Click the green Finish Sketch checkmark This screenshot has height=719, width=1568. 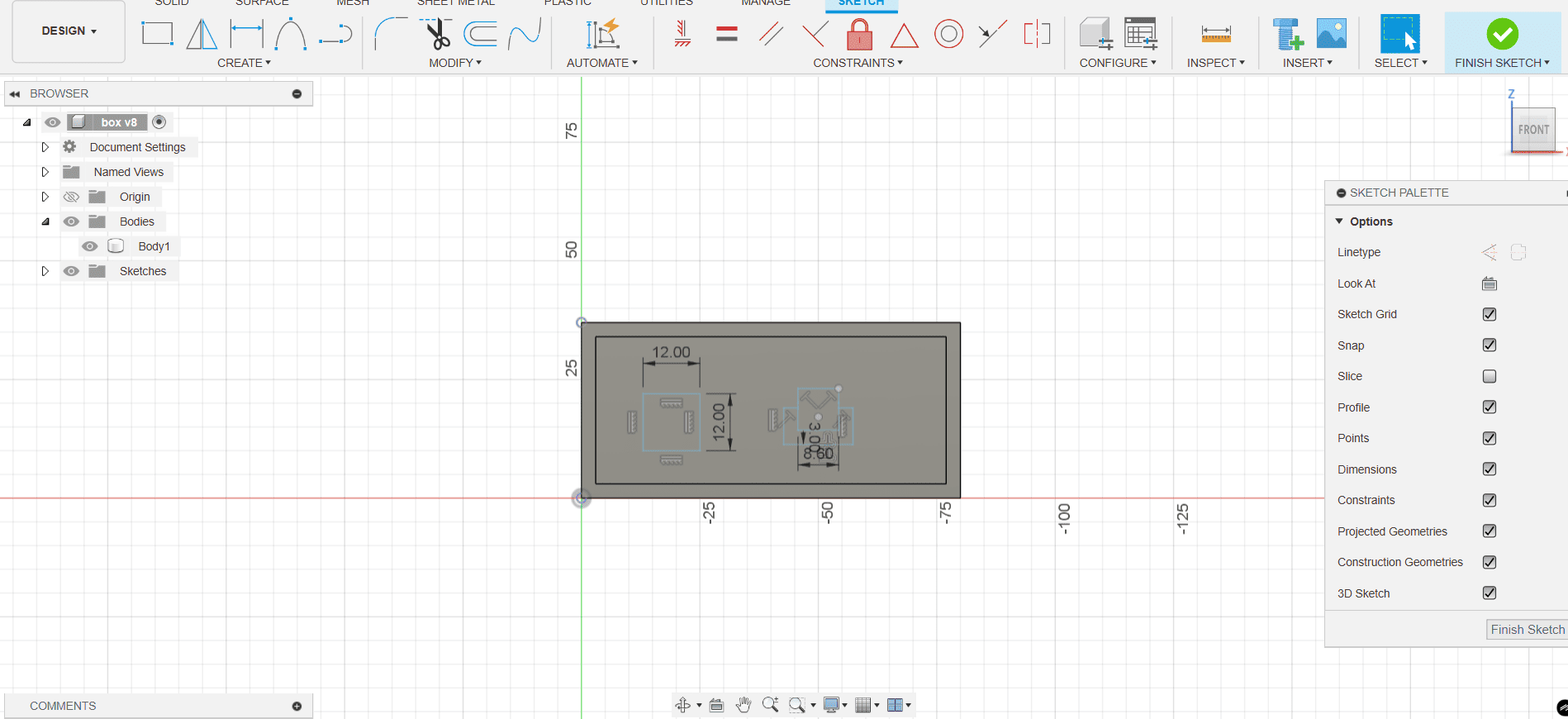tap(1502, 34)
